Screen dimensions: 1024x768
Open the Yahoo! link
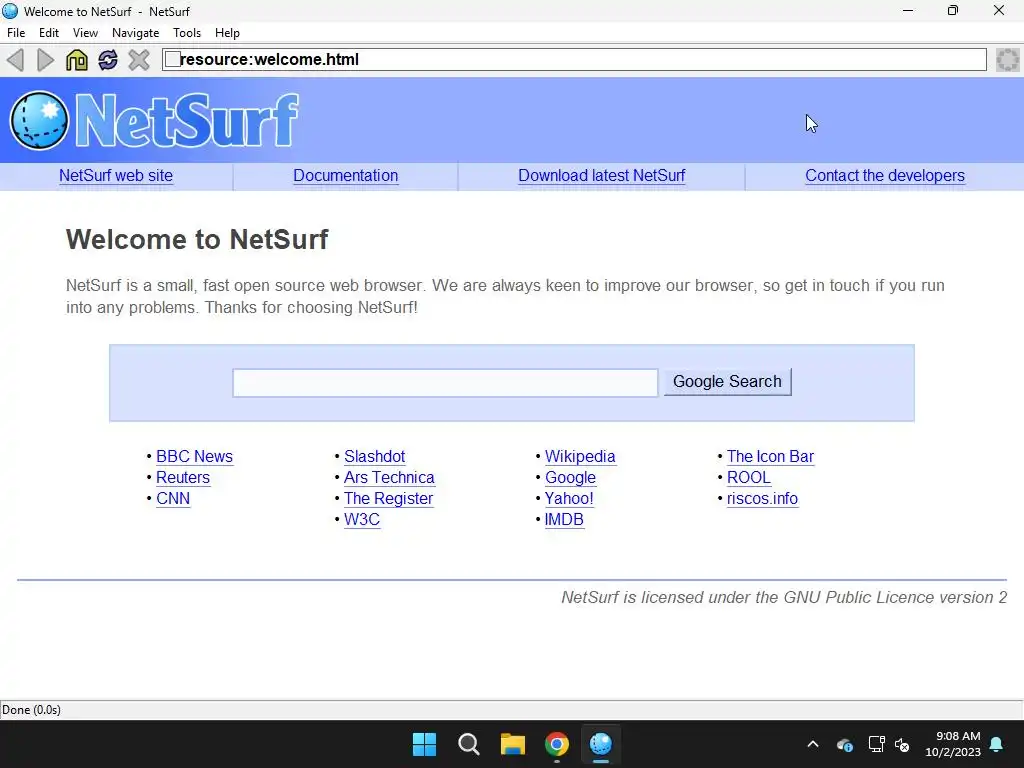pos(569,498)
